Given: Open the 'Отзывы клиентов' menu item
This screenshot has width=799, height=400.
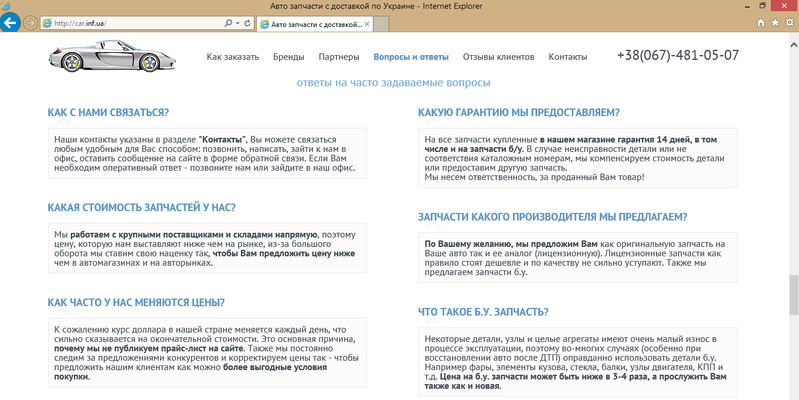Looking at the screenshot, I should tap(498, 57).
